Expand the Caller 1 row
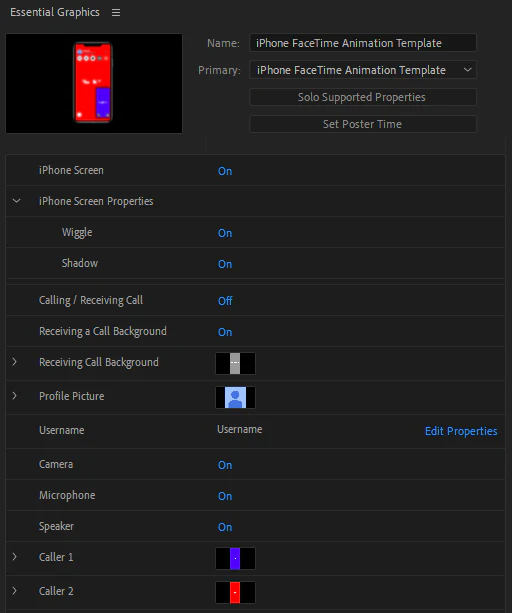 click(14, 557)
